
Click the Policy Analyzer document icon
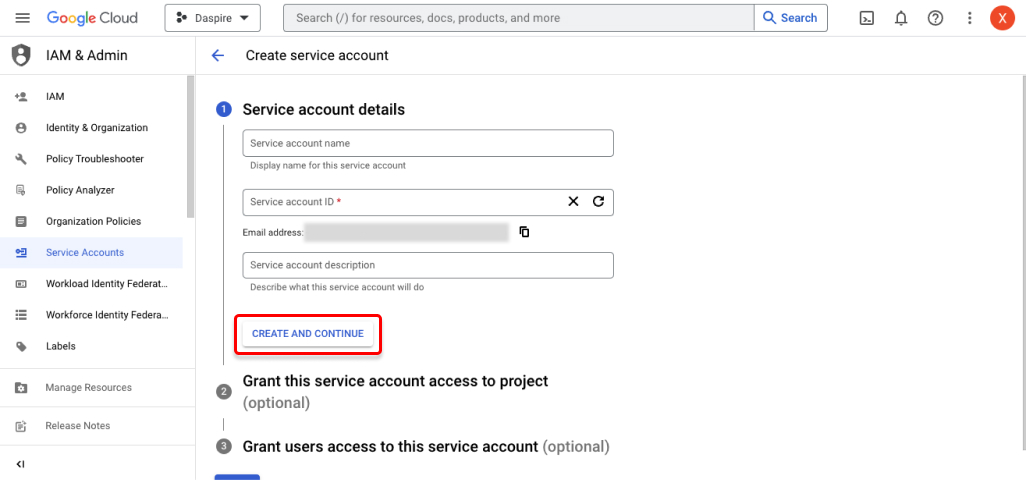point(21,190)
